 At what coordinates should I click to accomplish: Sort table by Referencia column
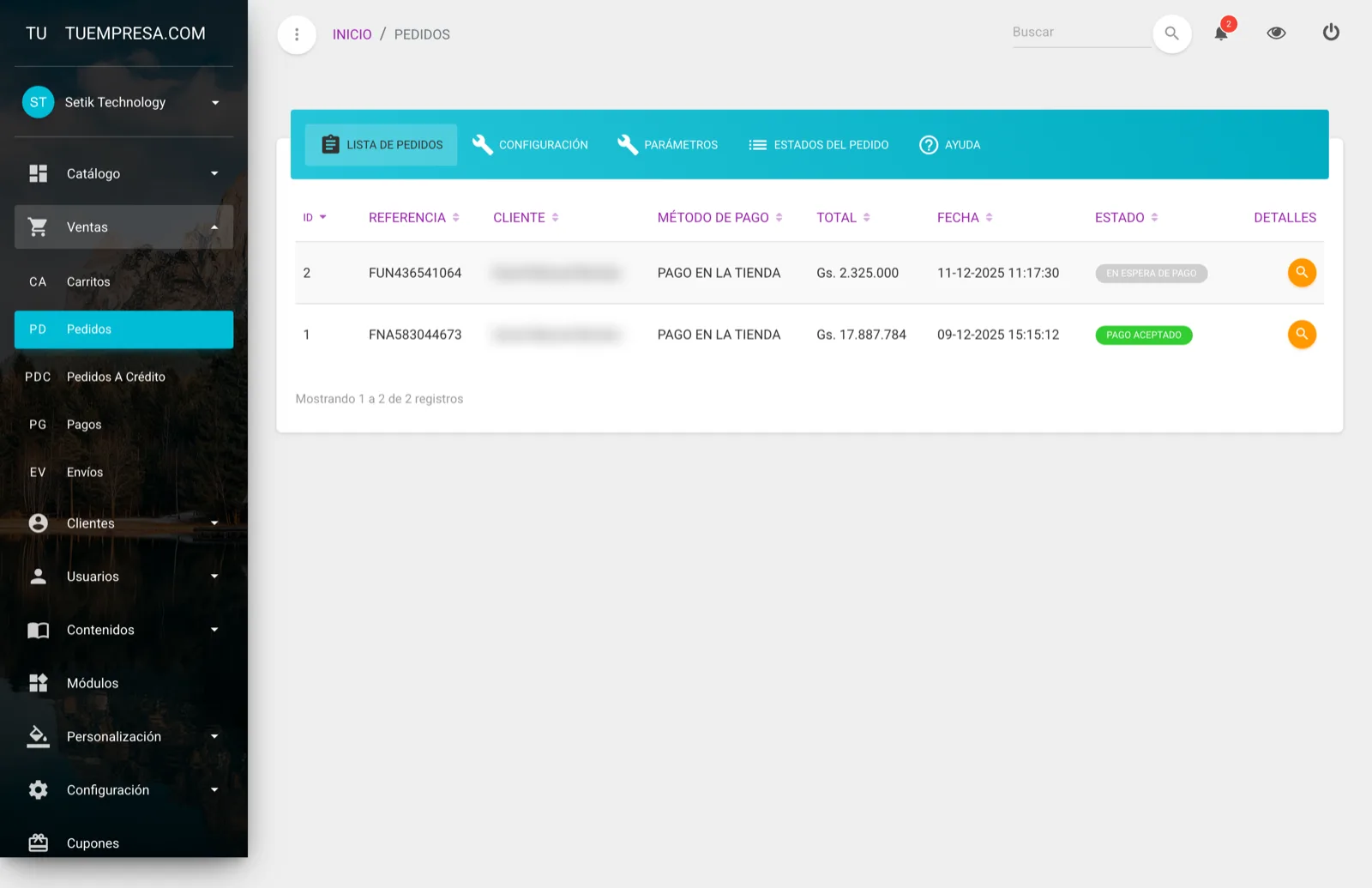pos(414,218)
